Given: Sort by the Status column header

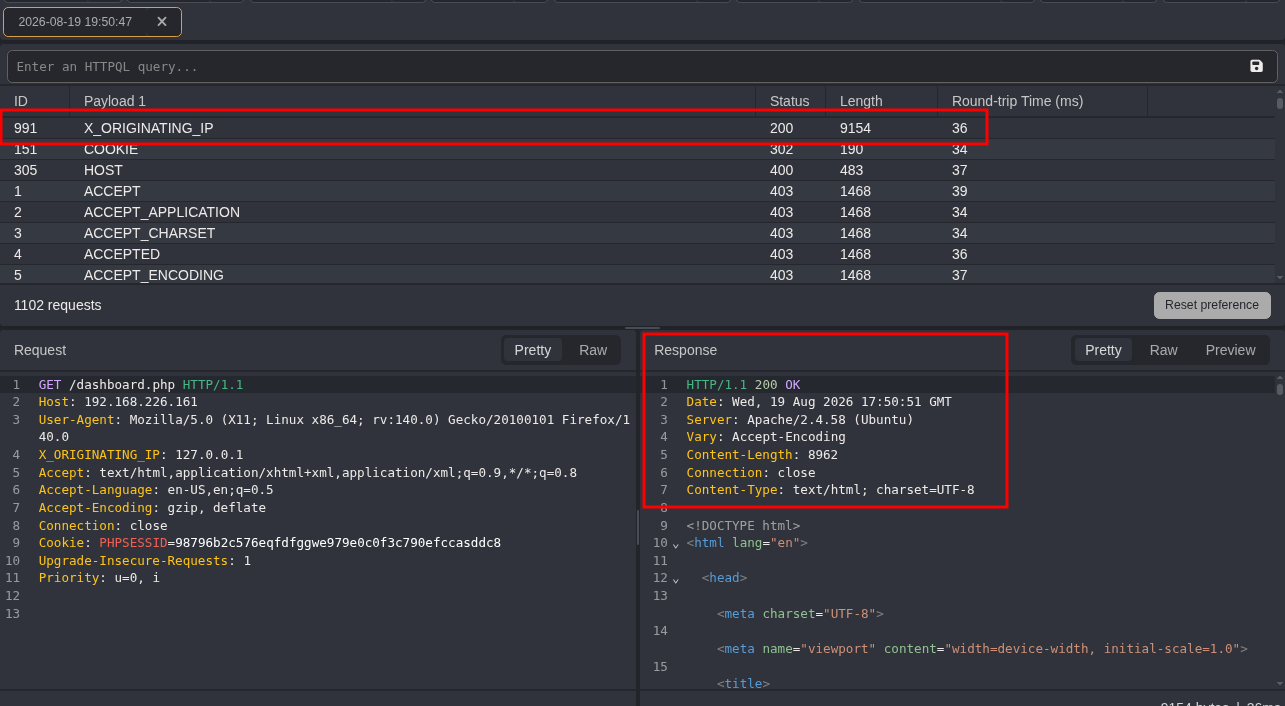Looking at the screenshot, I should click(x=790, y=101).
